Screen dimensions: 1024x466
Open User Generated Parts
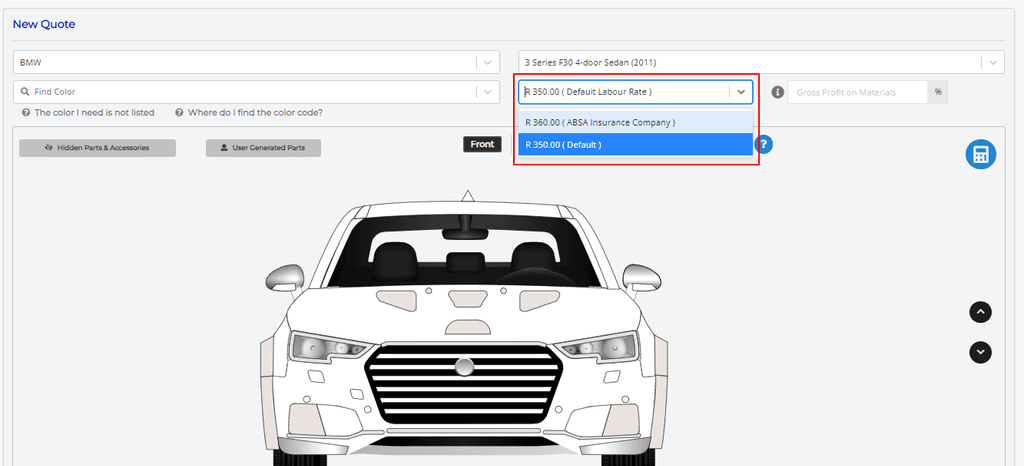click(x=263, y=148)
